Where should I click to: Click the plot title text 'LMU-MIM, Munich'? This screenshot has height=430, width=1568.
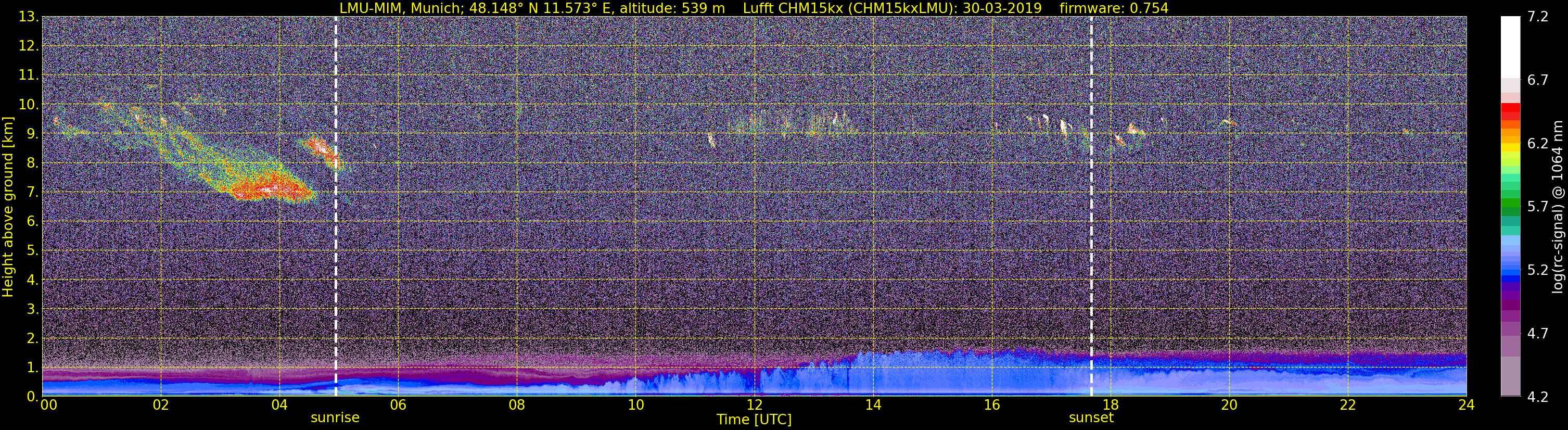[x=400, y=8]
